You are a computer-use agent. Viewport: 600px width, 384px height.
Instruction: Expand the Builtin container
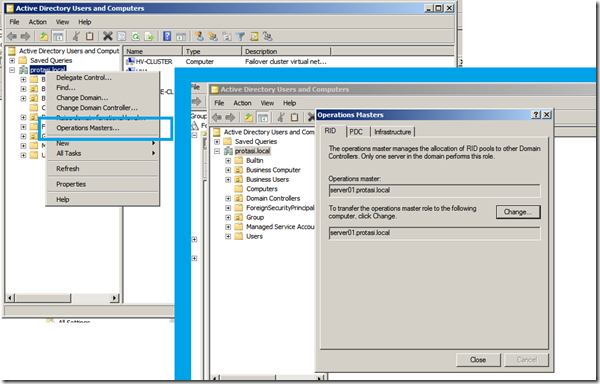[x=228, y=160]
